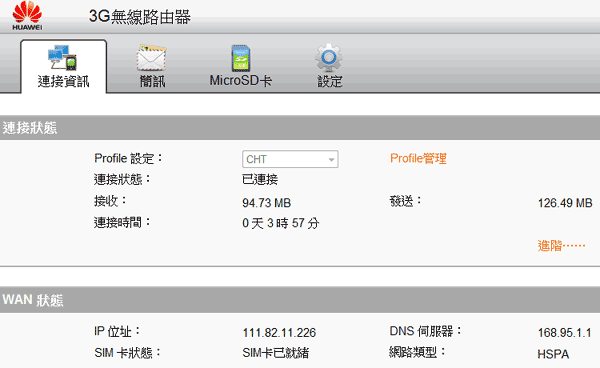Select the IP 位址 label
600x368 pixels.
[117, 331]
